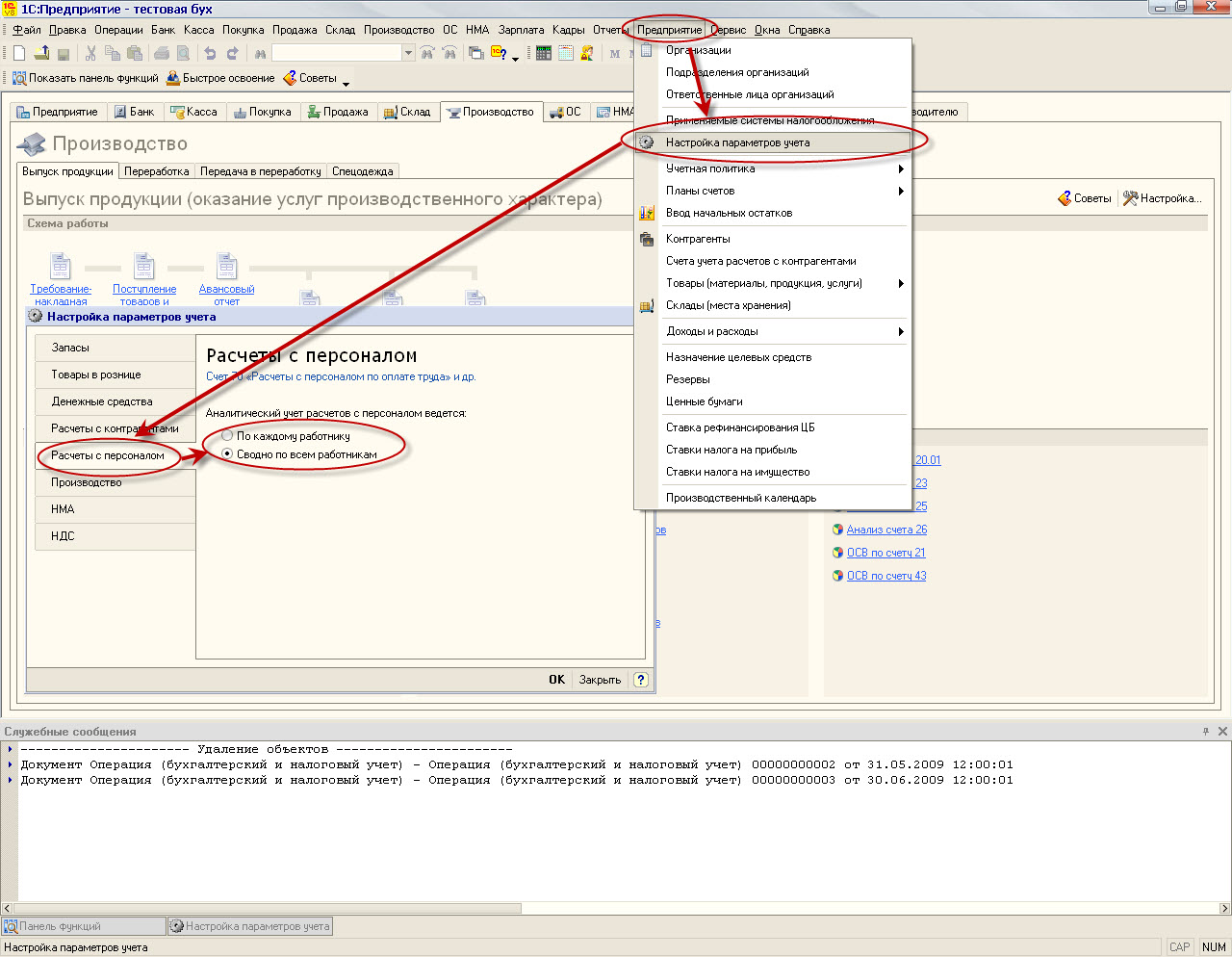
Task: Switch to the 'Переработка' tab
Action: click(157, 171)
